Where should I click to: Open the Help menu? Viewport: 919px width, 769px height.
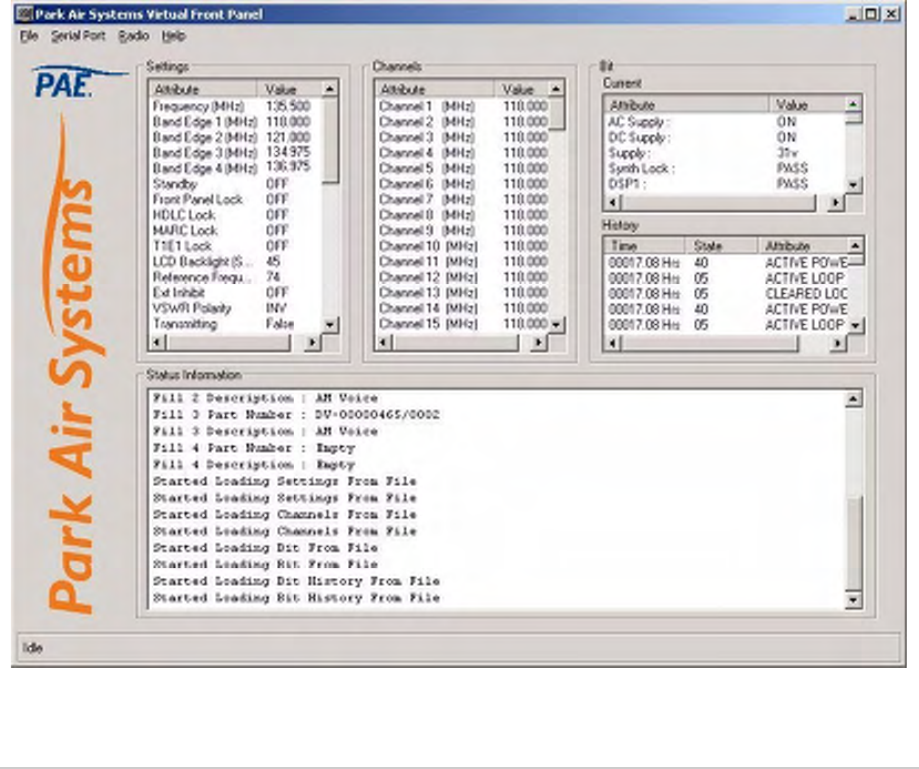coord(173,36)
